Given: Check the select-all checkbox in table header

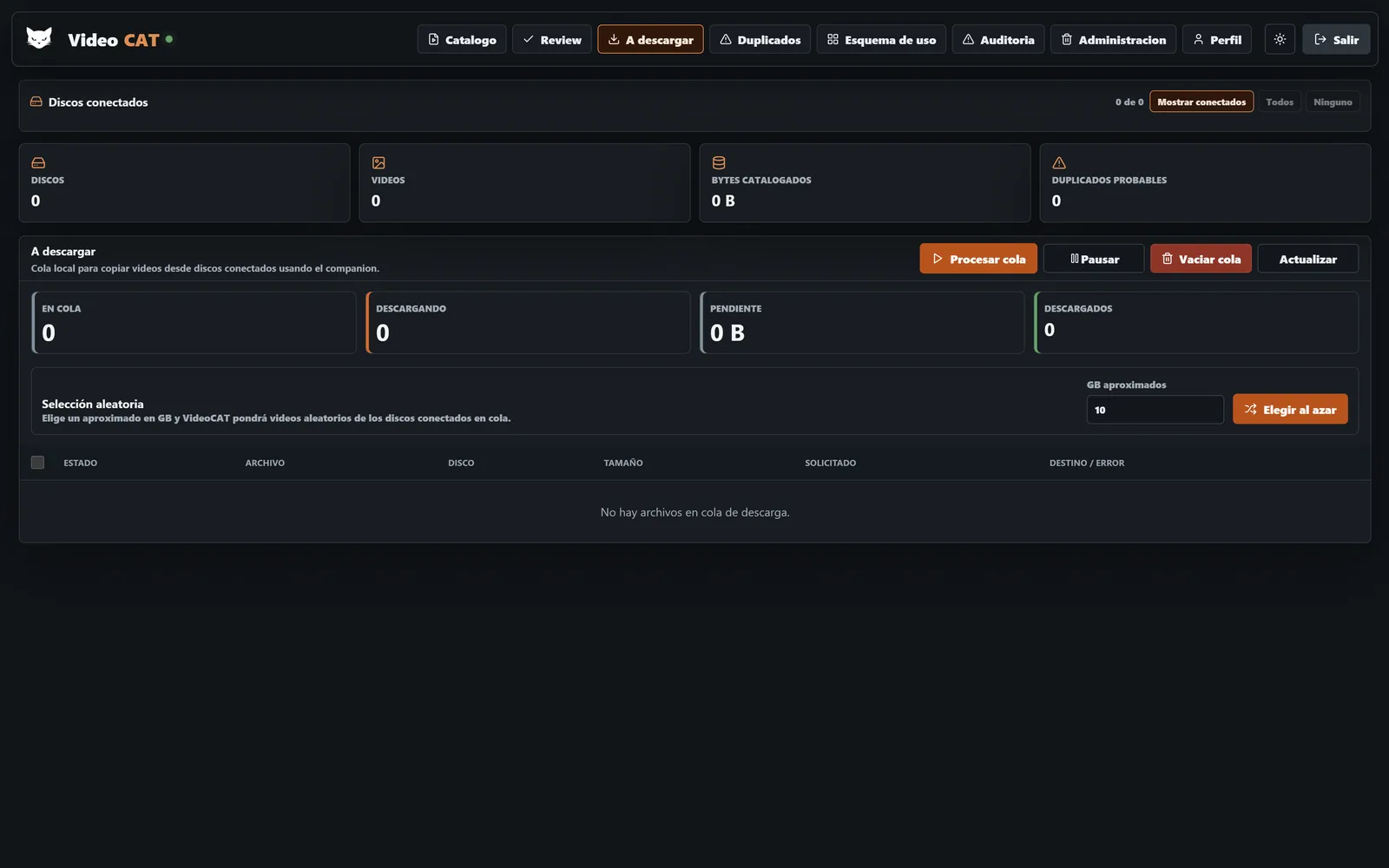Looking at the screenshot, I should click(37, 462).
